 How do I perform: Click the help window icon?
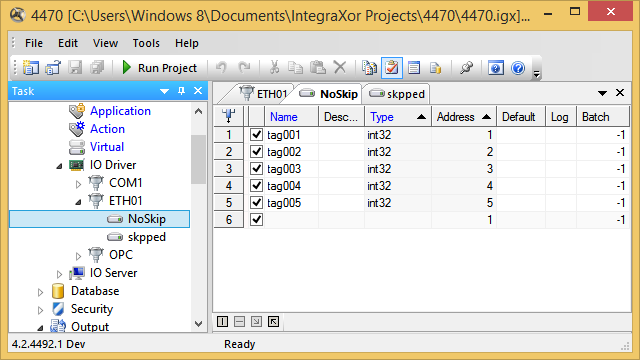click(x=496, y=67)
